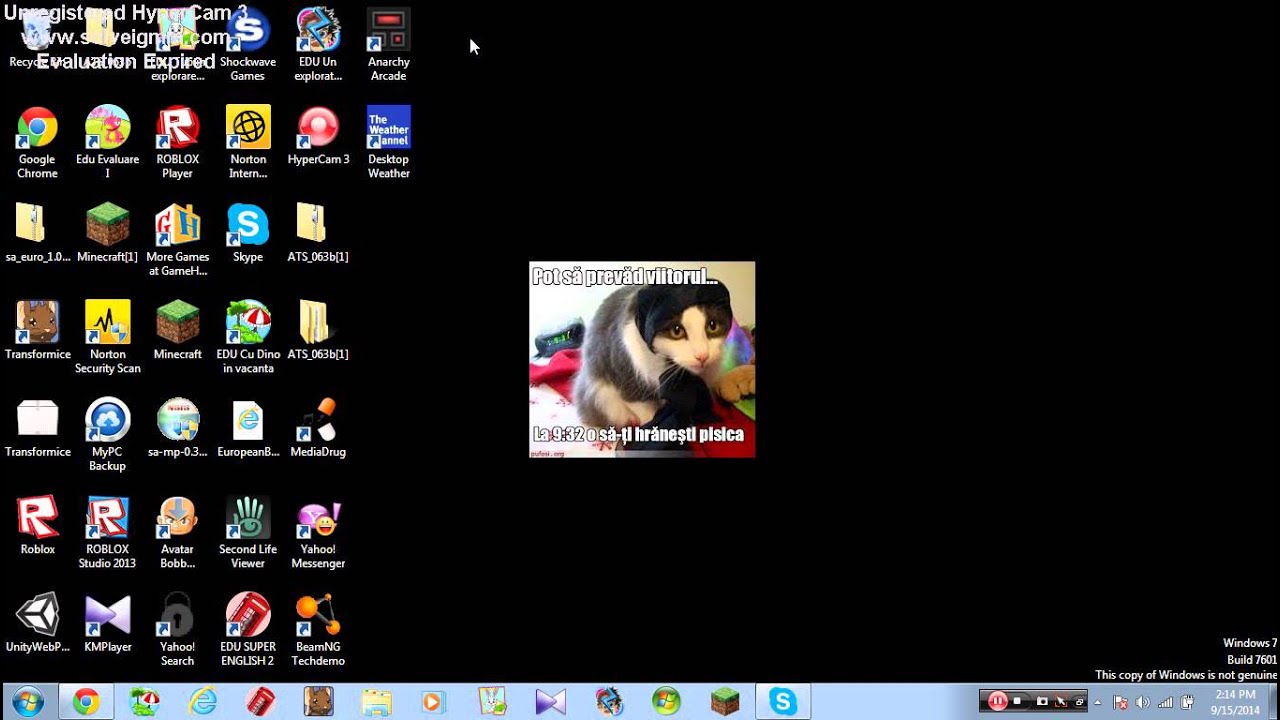This screenshot has width=1280, height=720.
Task: Select the sa-mp-0.3... installer icon
Action: [x=177, y=428]
